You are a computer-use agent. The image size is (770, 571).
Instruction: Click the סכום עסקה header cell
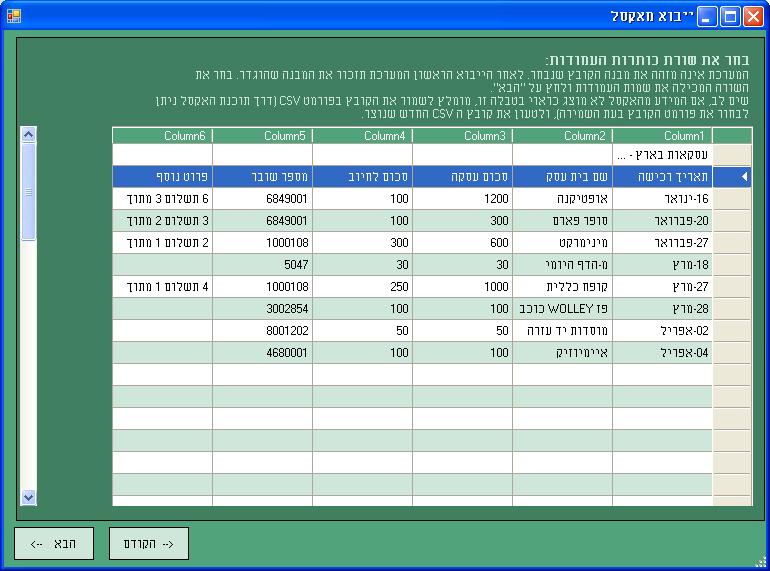coord(463,177)
